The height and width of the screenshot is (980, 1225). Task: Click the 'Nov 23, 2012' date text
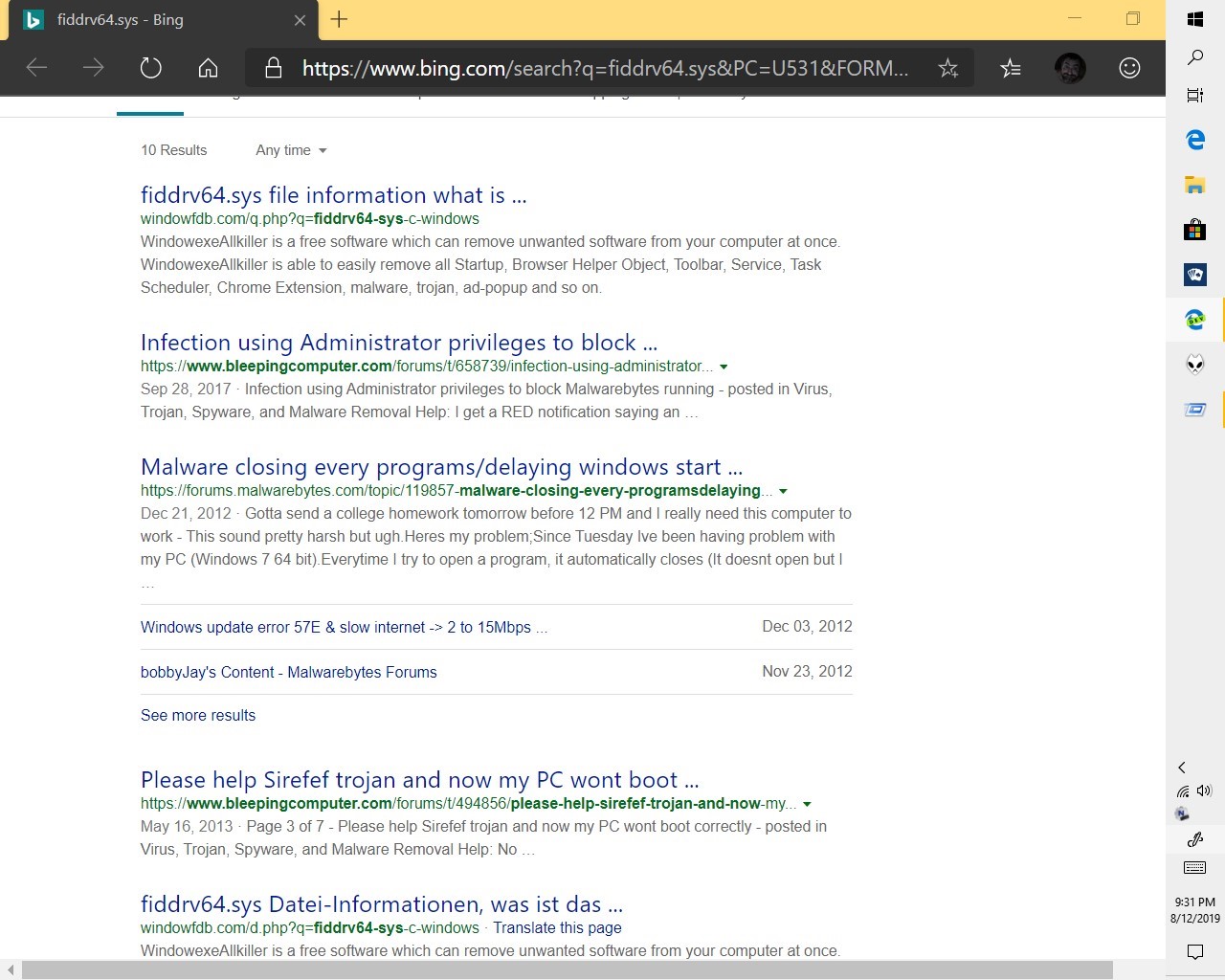tap(807, 671)
